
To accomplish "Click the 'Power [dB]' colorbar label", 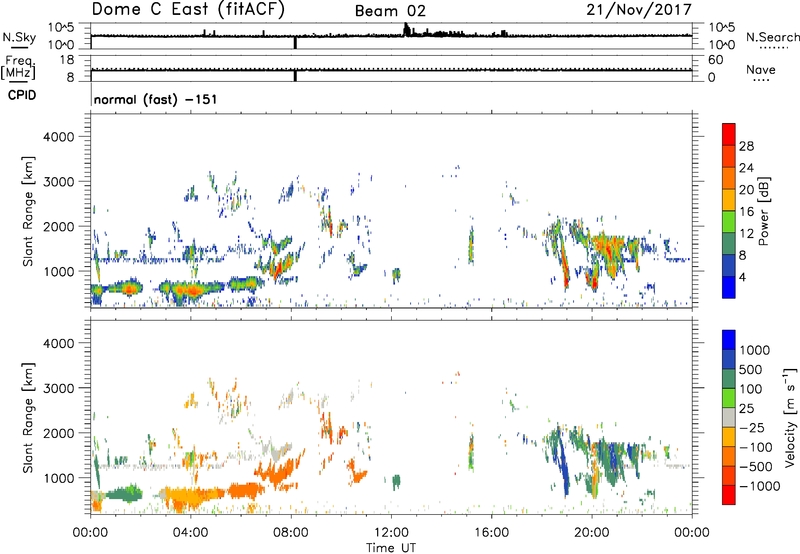I will pos(763,211).
